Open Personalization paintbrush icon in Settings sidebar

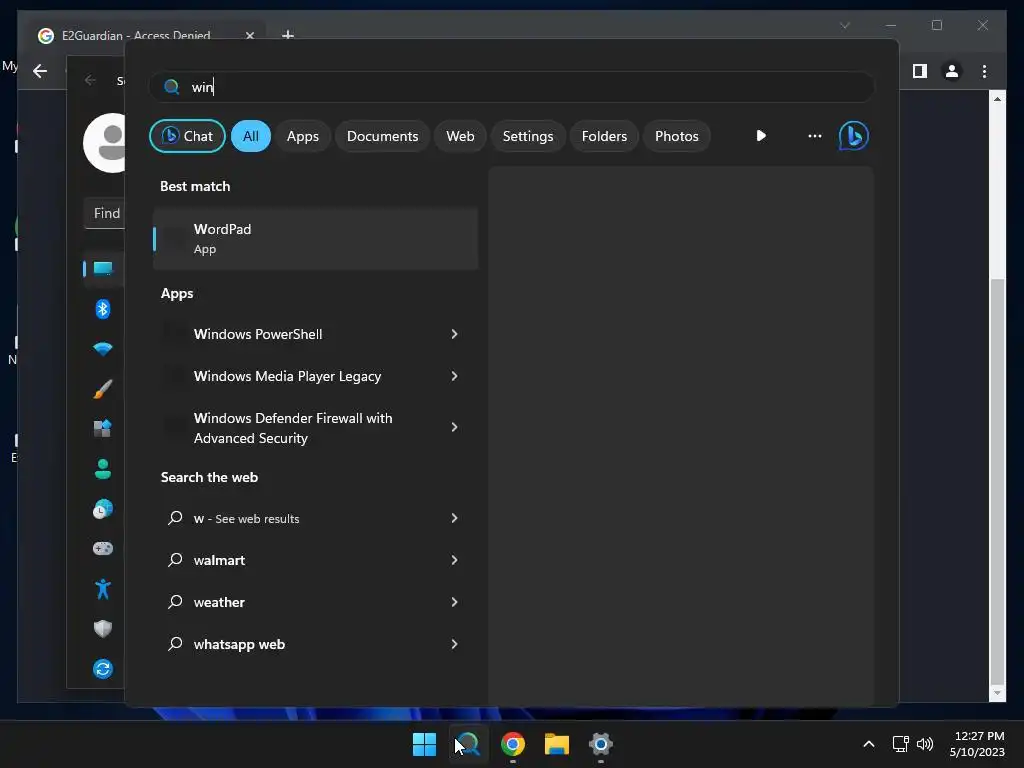click(103, 389)
